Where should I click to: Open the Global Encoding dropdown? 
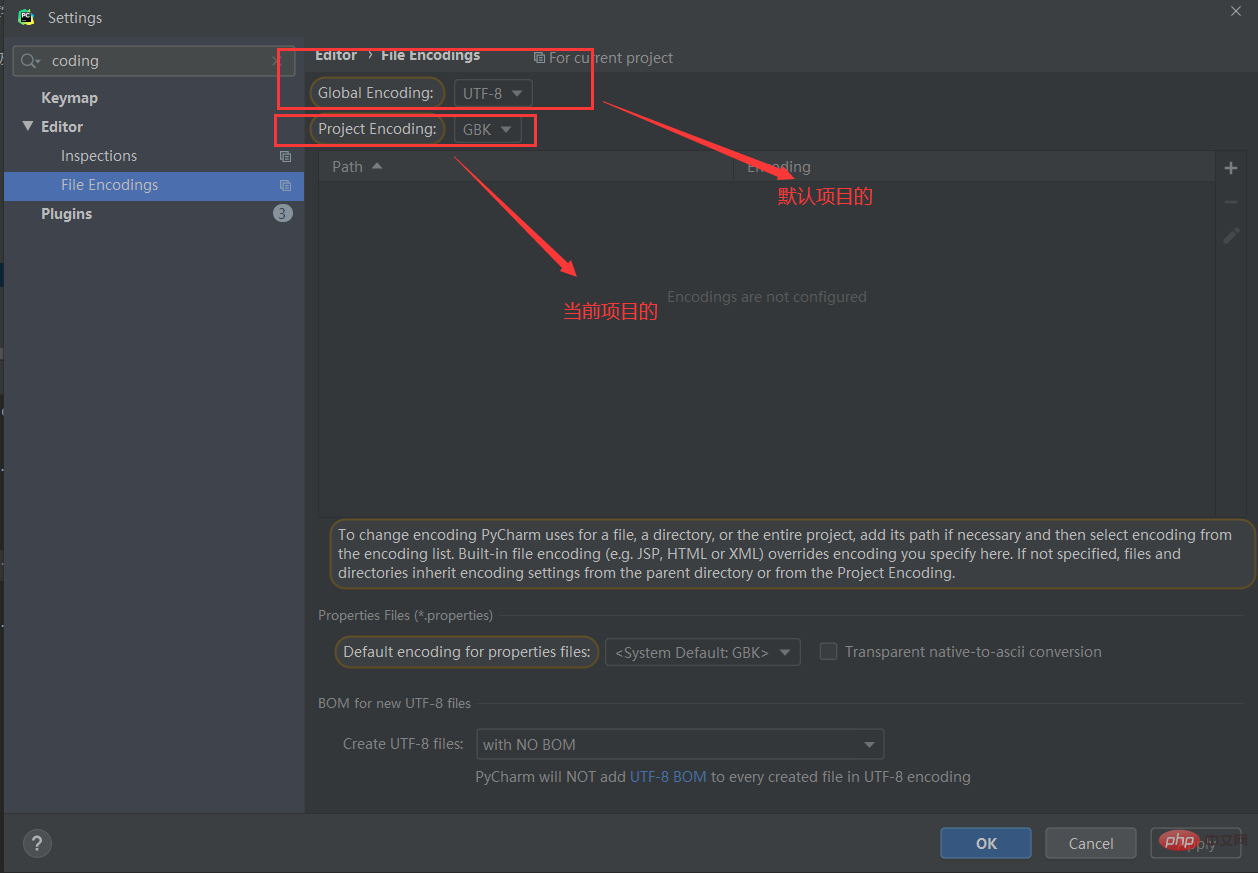click(x=493, y=93)
